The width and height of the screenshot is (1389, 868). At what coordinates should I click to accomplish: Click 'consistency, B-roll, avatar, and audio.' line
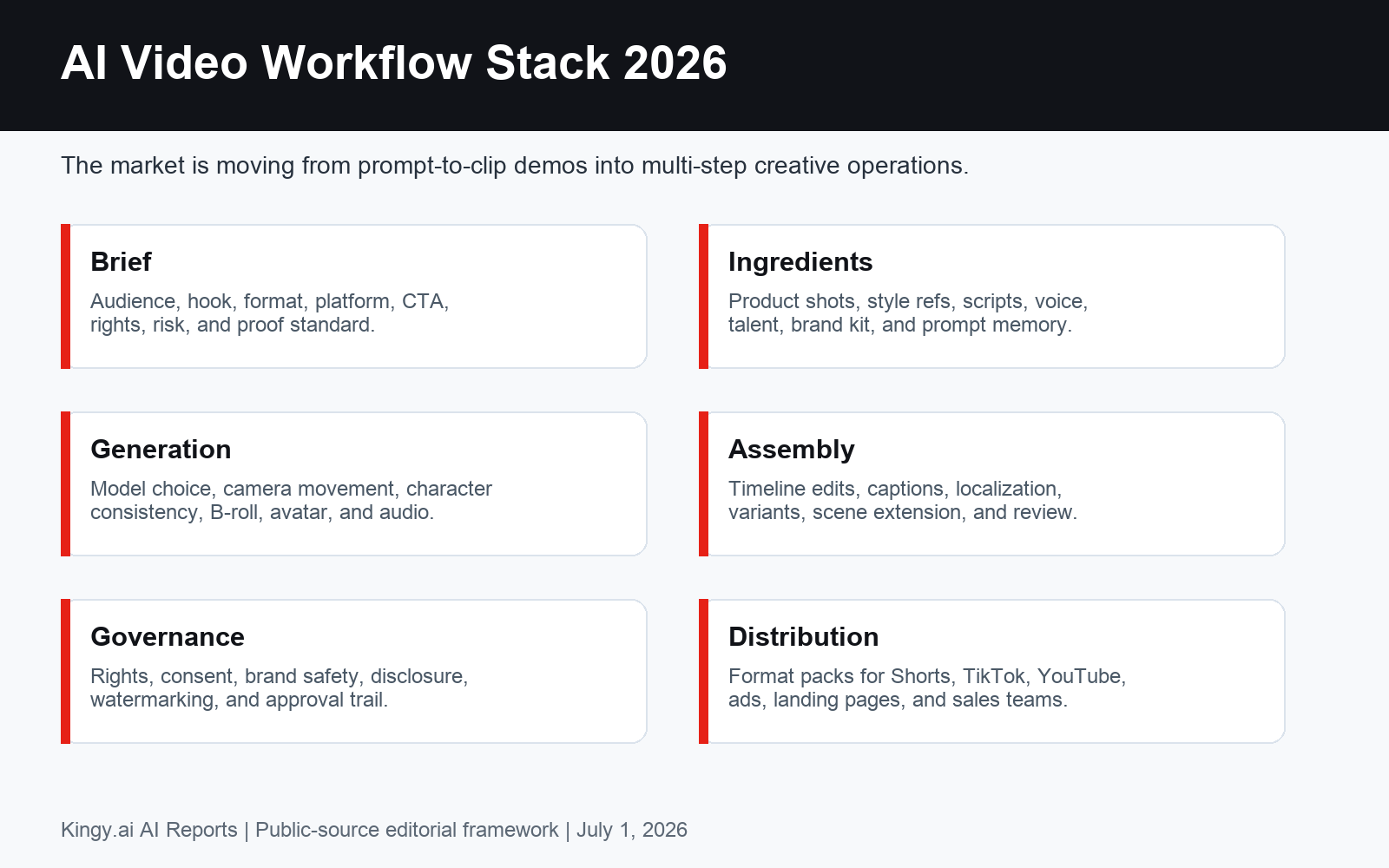click(x=262, y=512)
